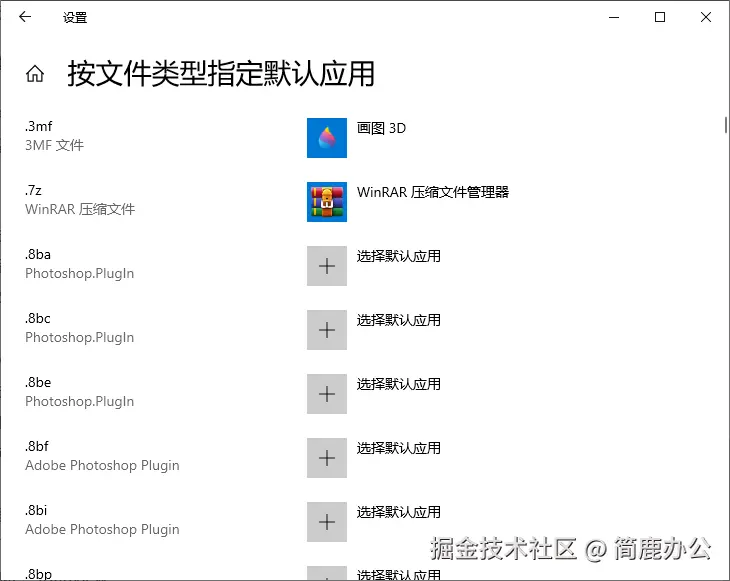Click the 设置 window title text
This screenshot has width=730, height=581.
(x=75, y=18)
